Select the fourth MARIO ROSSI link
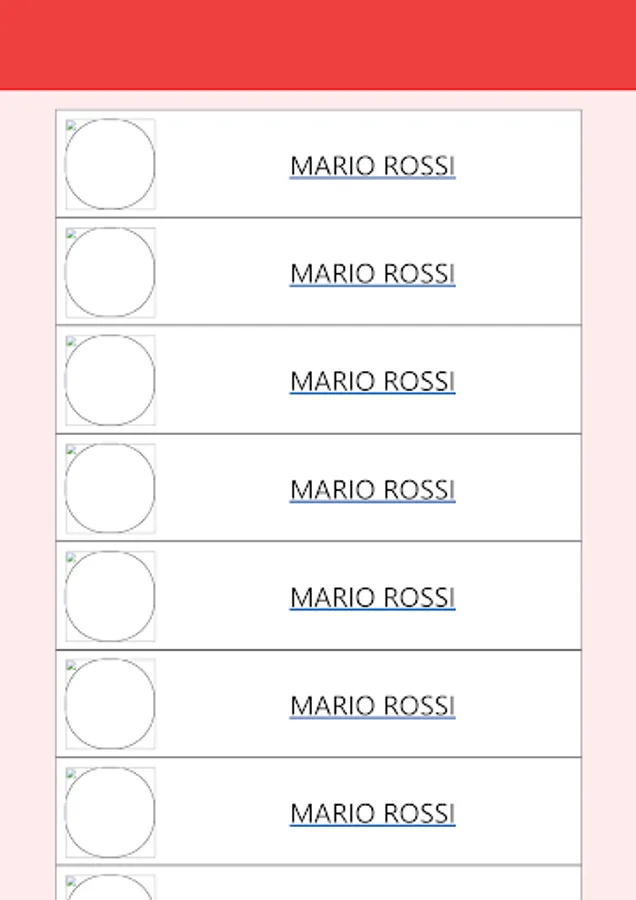The image size is (636, 900). (x=372, y=489)
